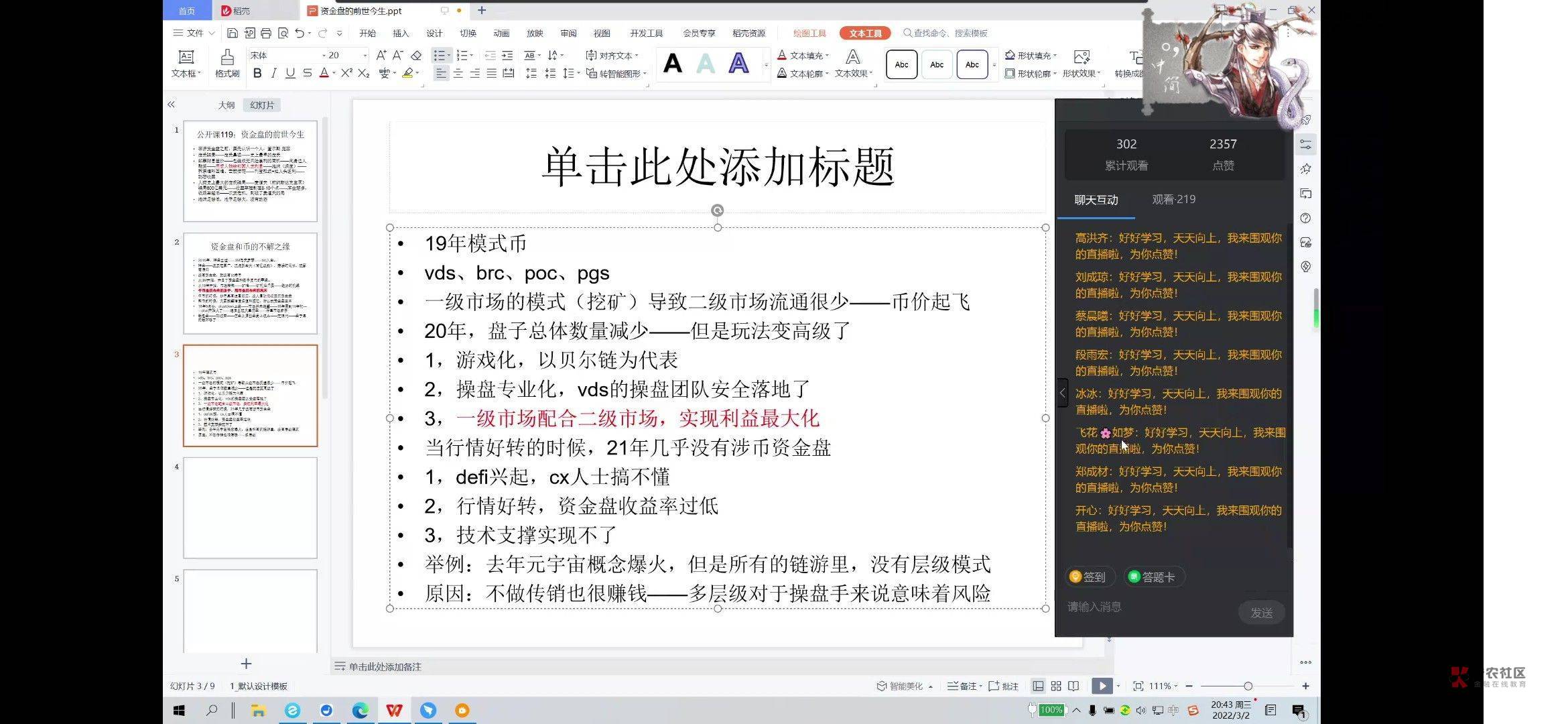Expand the 文件 menu dropdown

[x=212, y=33]
